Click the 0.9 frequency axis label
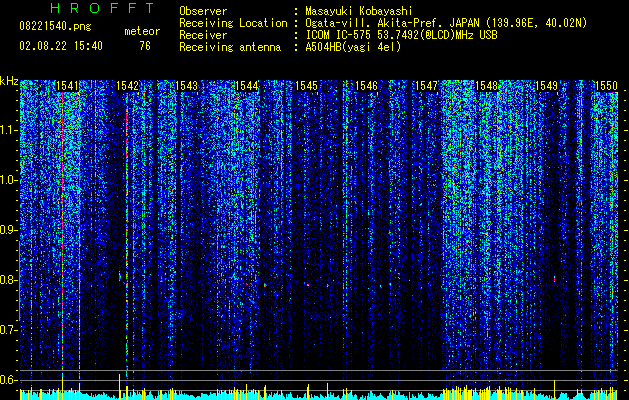629x400 pixels. (8, 230)
